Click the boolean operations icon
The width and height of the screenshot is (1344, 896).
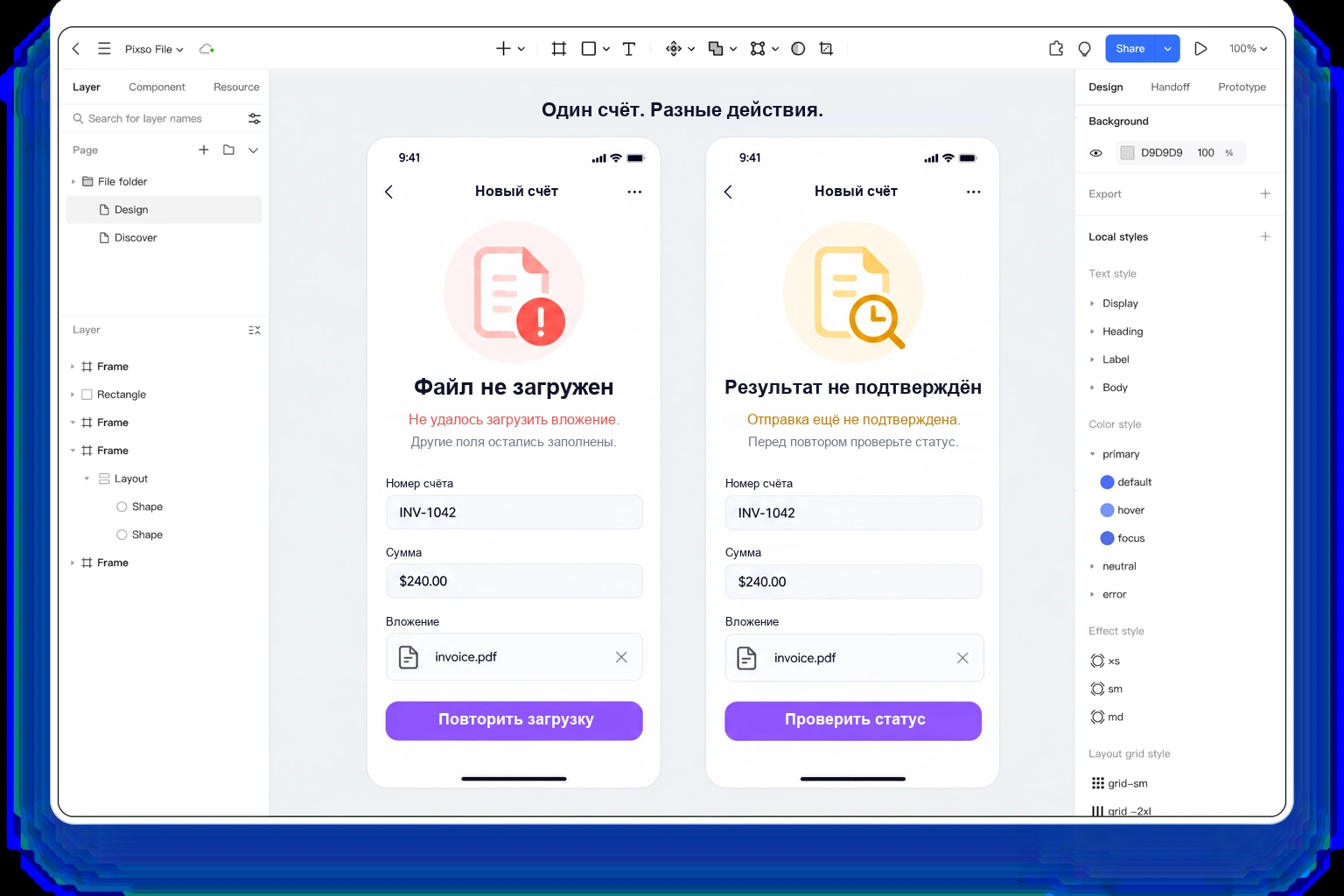(x=716, y=49)
